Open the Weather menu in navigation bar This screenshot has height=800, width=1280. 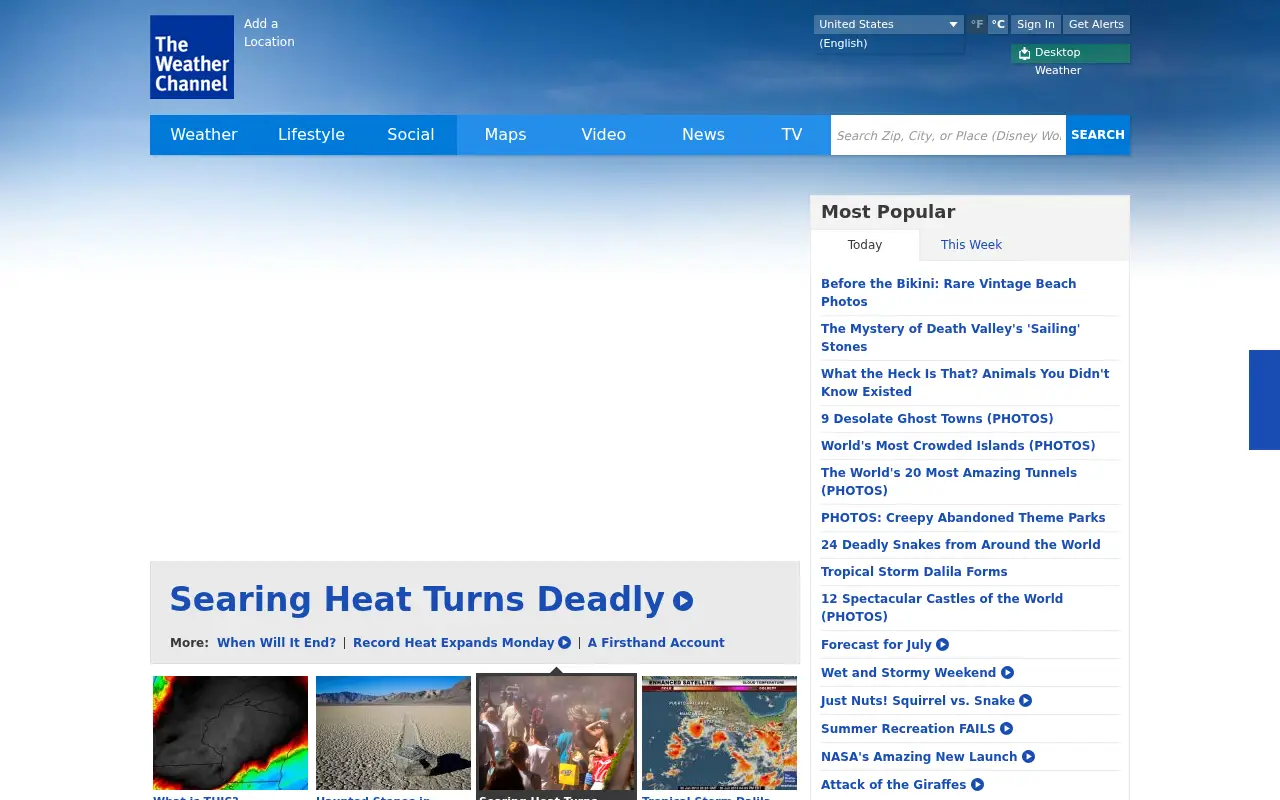pyautogui.click(x=204, y=135)
